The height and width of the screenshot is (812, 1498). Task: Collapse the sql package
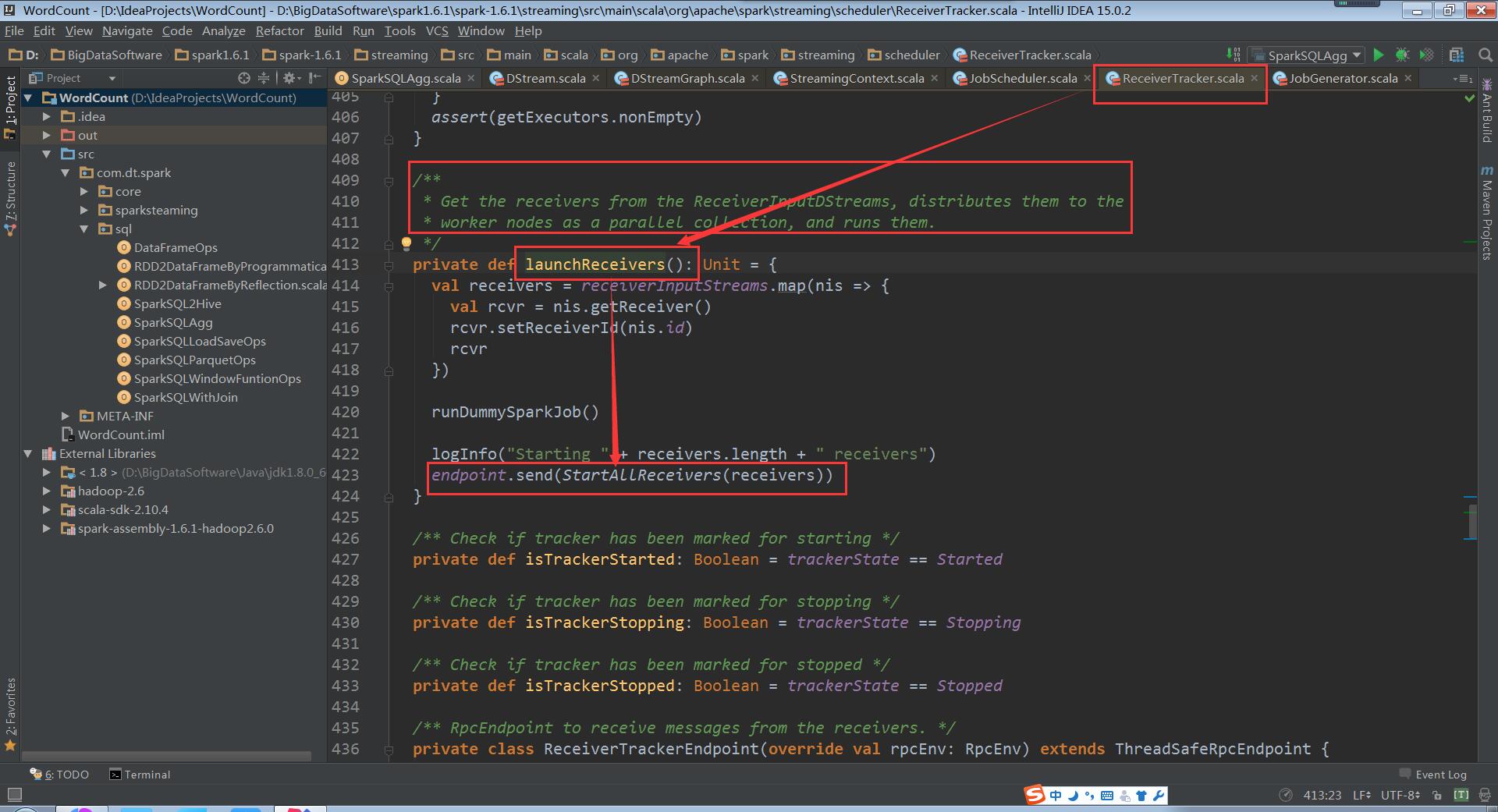click(x=84, y=229)
